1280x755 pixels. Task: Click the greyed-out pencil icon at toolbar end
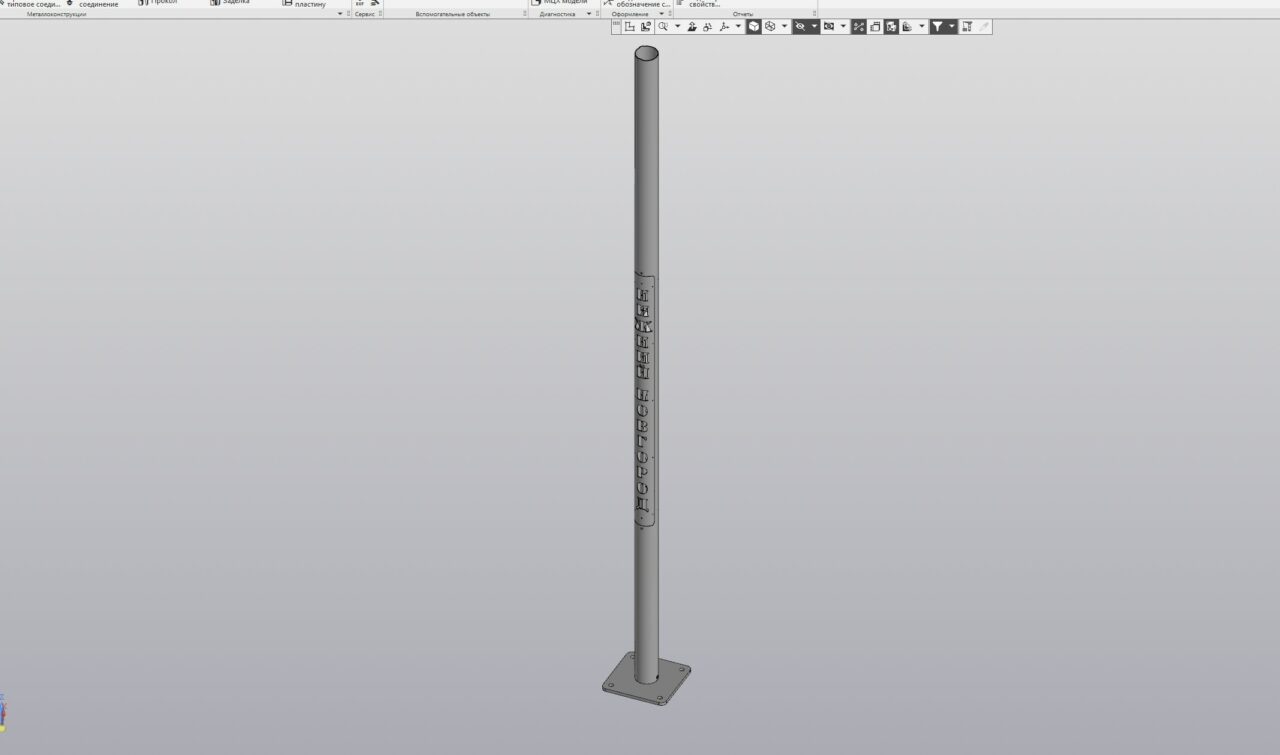(984, 27)
